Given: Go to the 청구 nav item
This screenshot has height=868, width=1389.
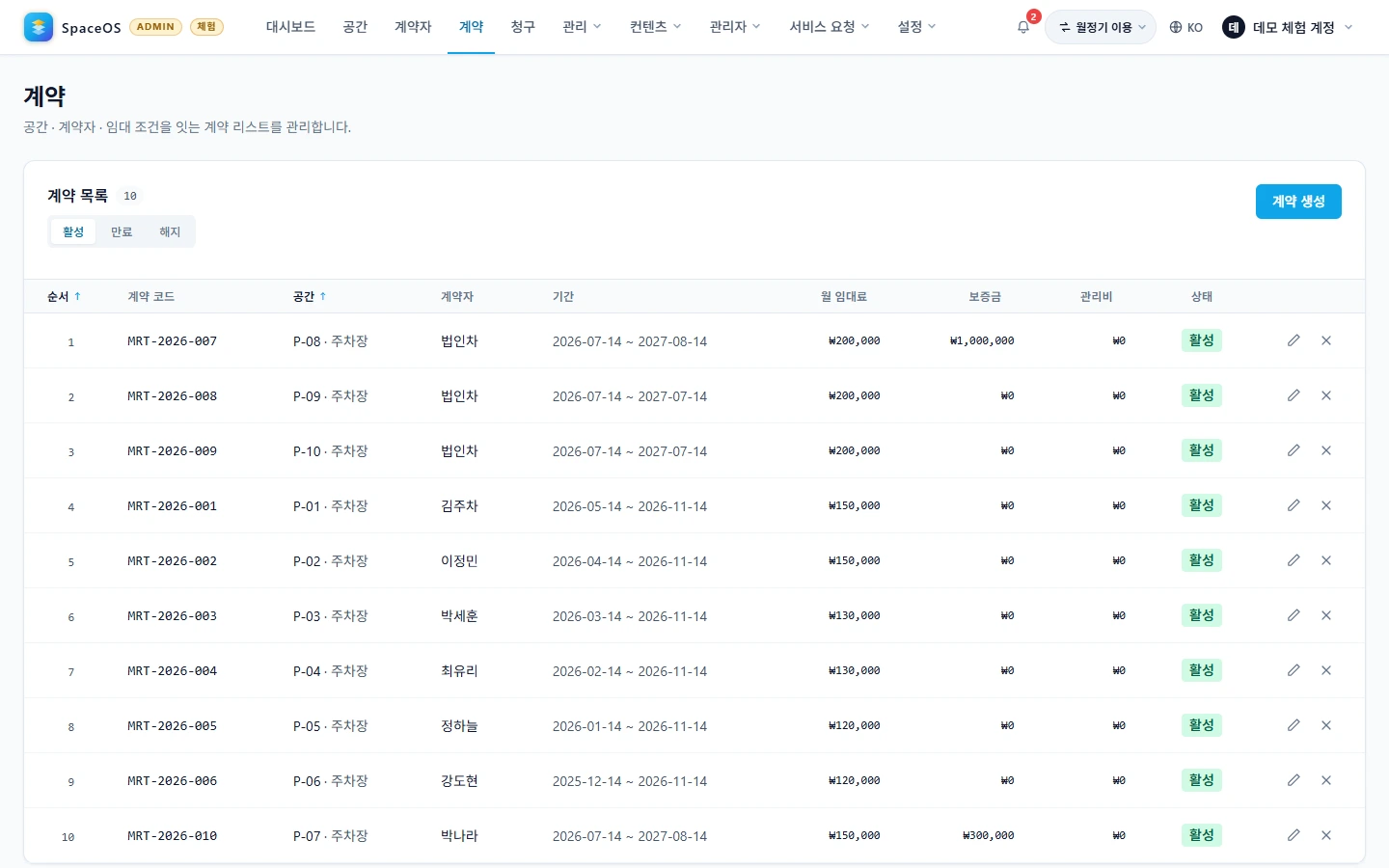Looking at the screenshot, I should (x=523, y=27).
